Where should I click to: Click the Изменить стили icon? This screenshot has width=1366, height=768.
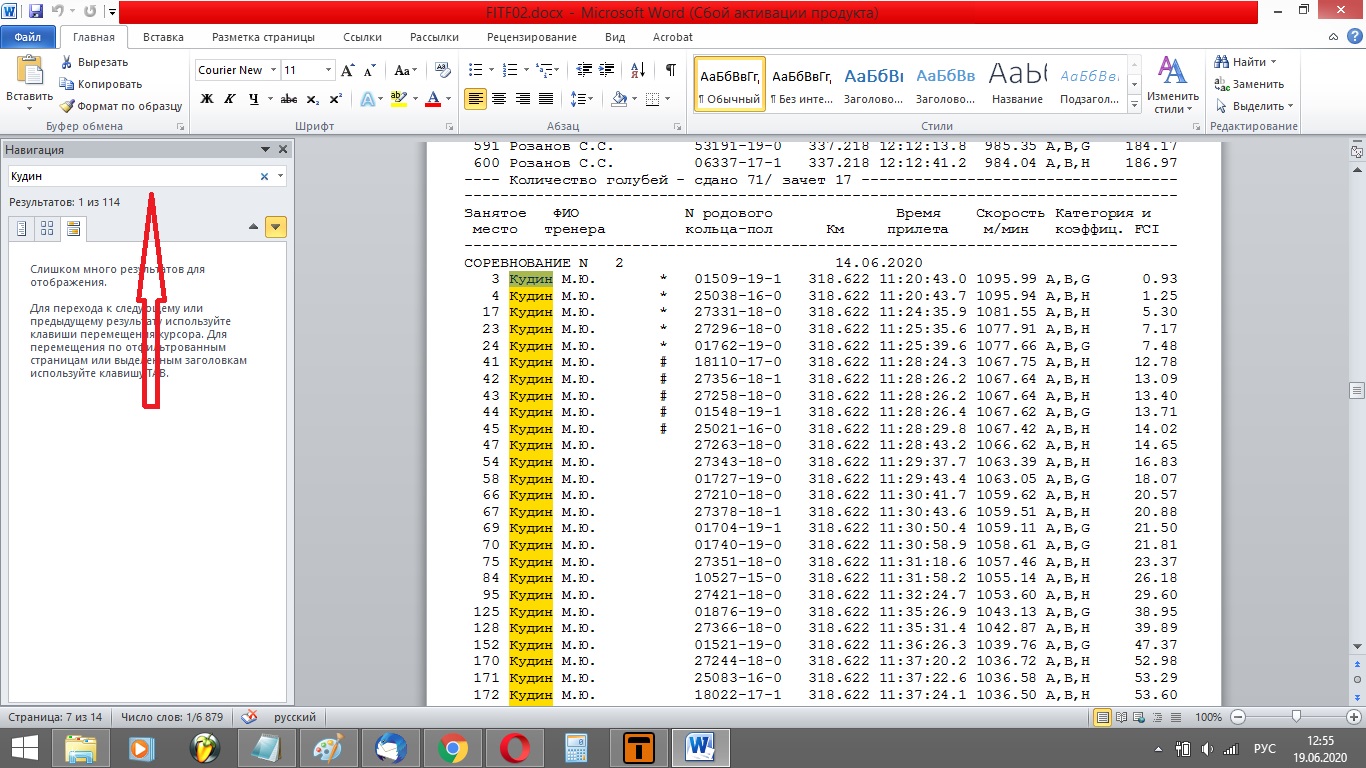[1171, 70]
